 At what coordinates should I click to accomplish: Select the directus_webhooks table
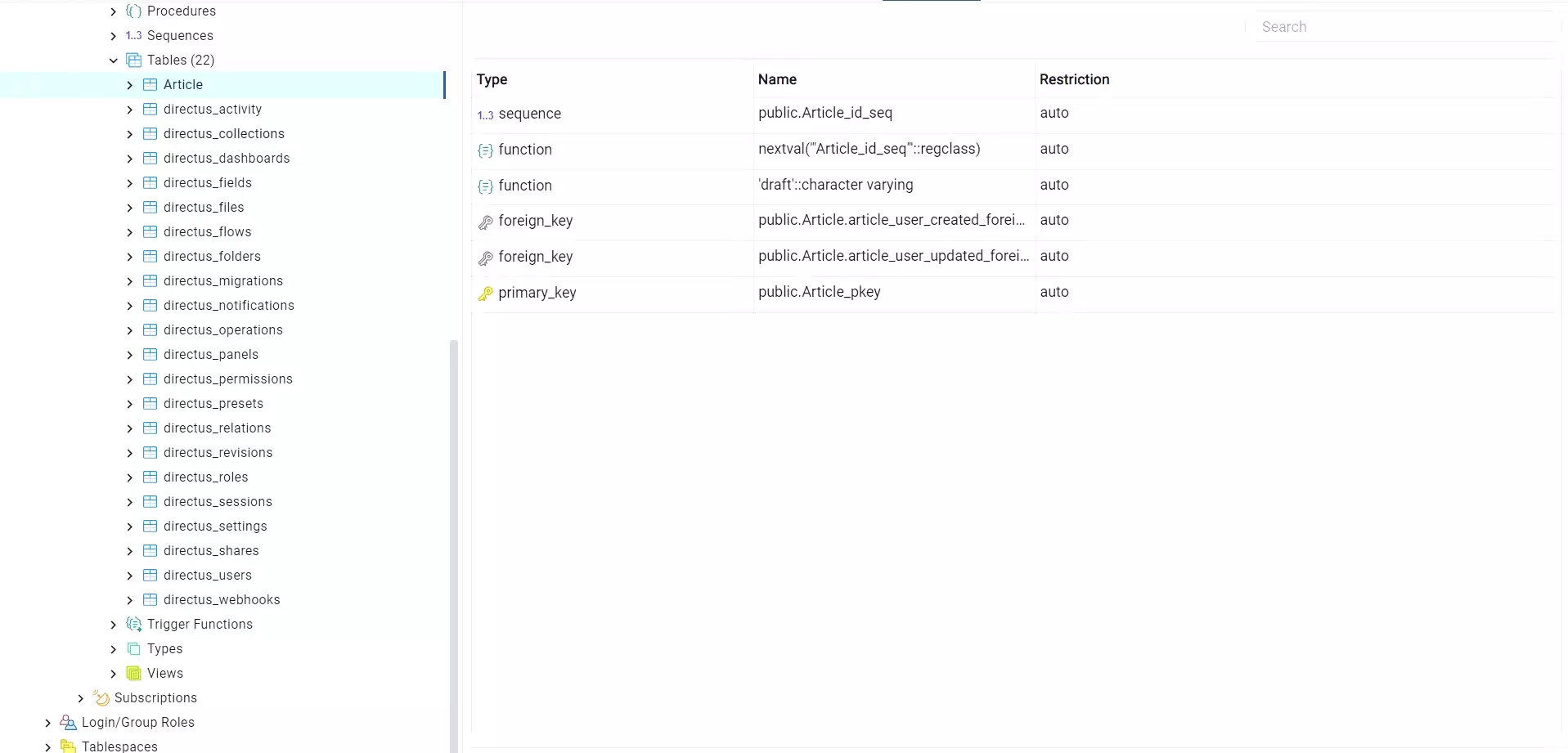pyautogui.click(x=222, y=599)
